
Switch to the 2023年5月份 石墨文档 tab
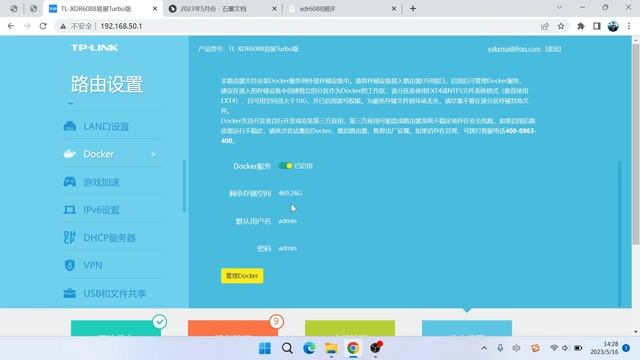pyautogui.click(x=222, y=9)
